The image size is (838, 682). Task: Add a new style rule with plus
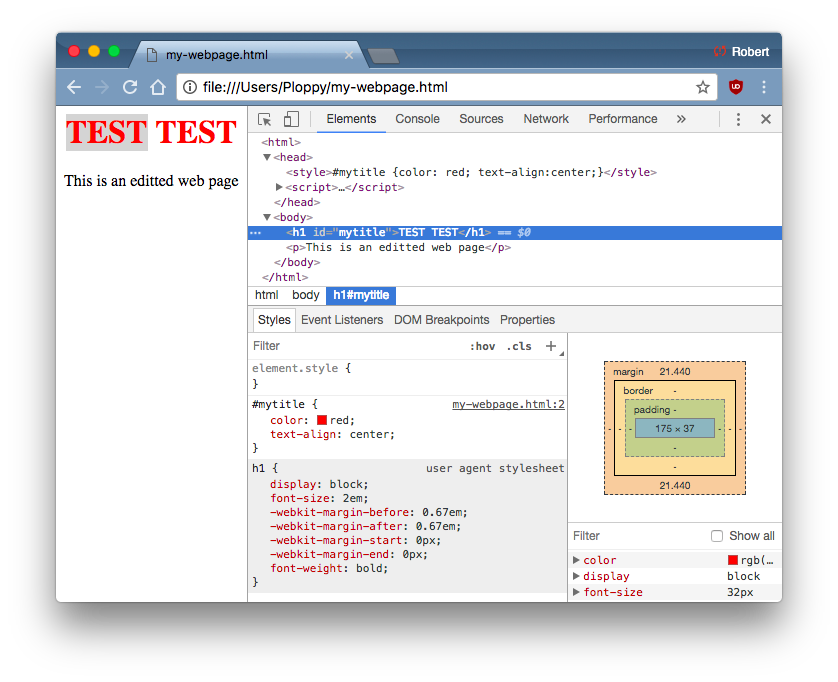pos(551,346)
